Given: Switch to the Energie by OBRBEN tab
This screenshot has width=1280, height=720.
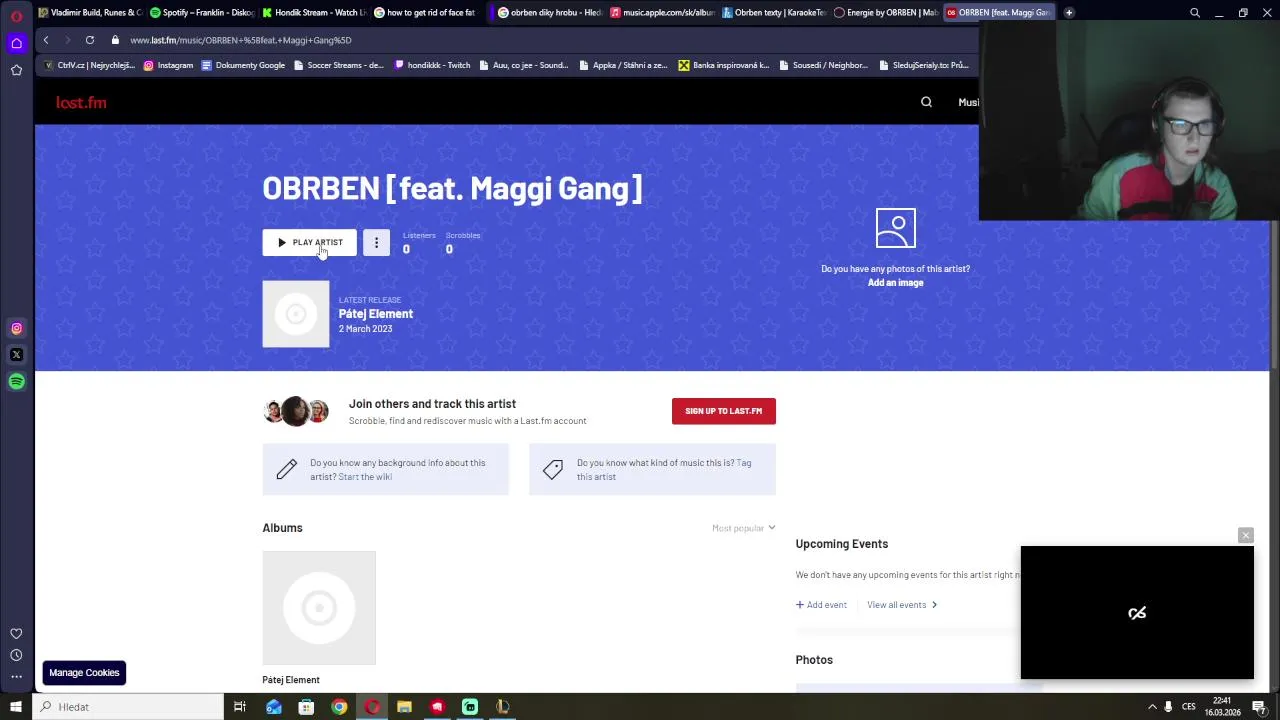Looking at the screenshot, I should click(885, 12).
